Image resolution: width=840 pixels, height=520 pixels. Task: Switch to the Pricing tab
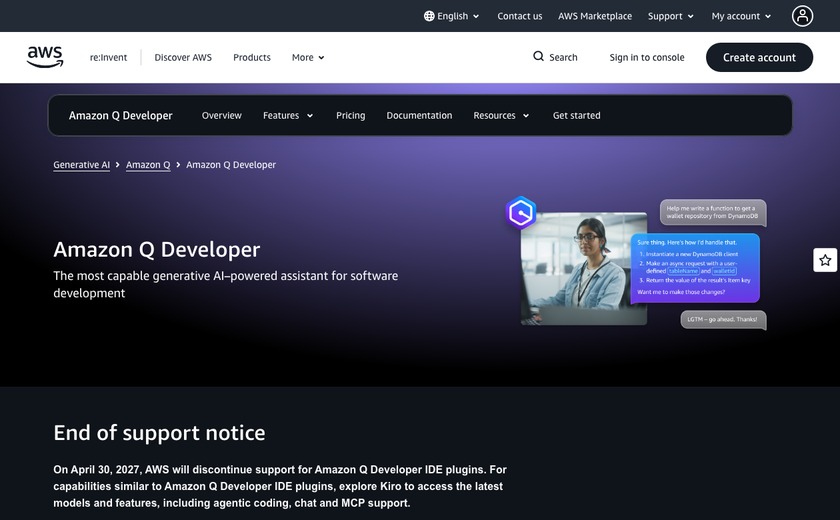(350, 115)
